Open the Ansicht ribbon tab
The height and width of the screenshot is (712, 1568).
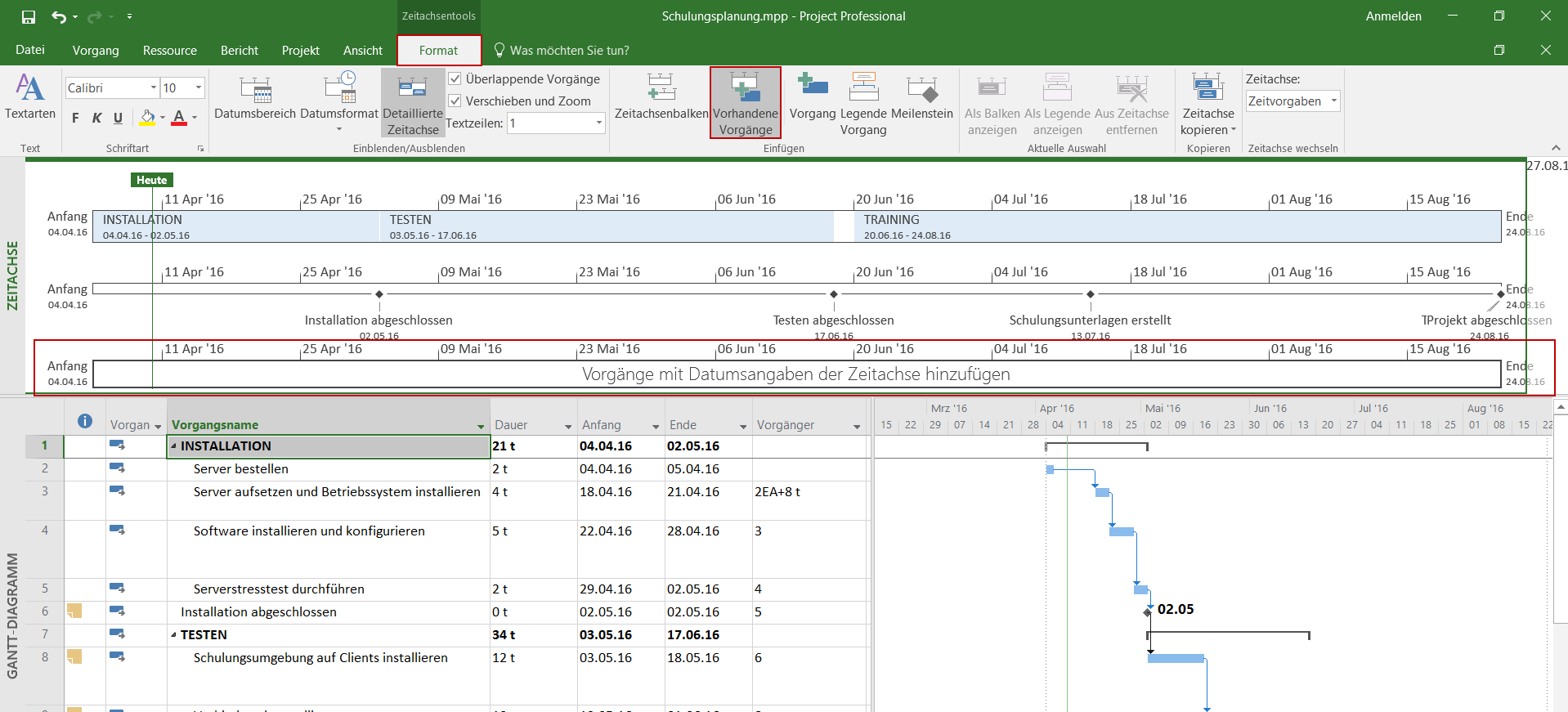[362, 51]
